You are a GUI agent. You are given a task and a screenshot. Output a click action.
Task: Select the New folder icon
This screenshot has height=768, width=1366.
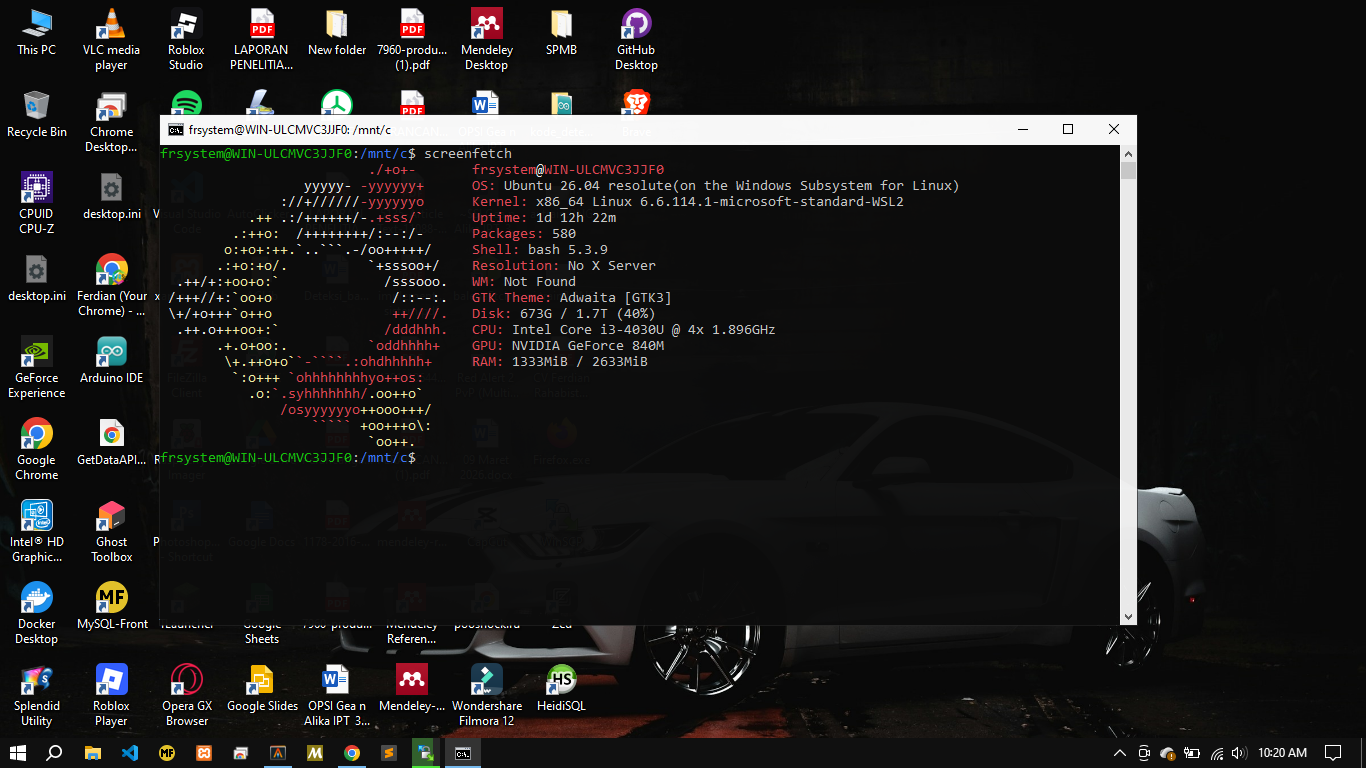pyautogui.click(x=337, y=32)
